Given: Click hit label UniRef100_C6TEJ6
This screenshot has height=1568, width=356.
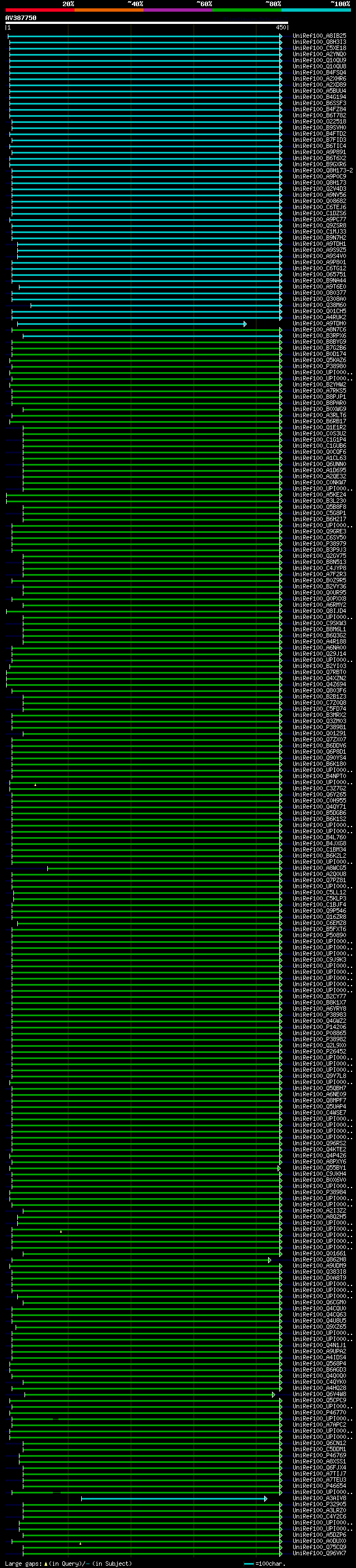Looking at the screenshot, I should click(x=319, y=207).
